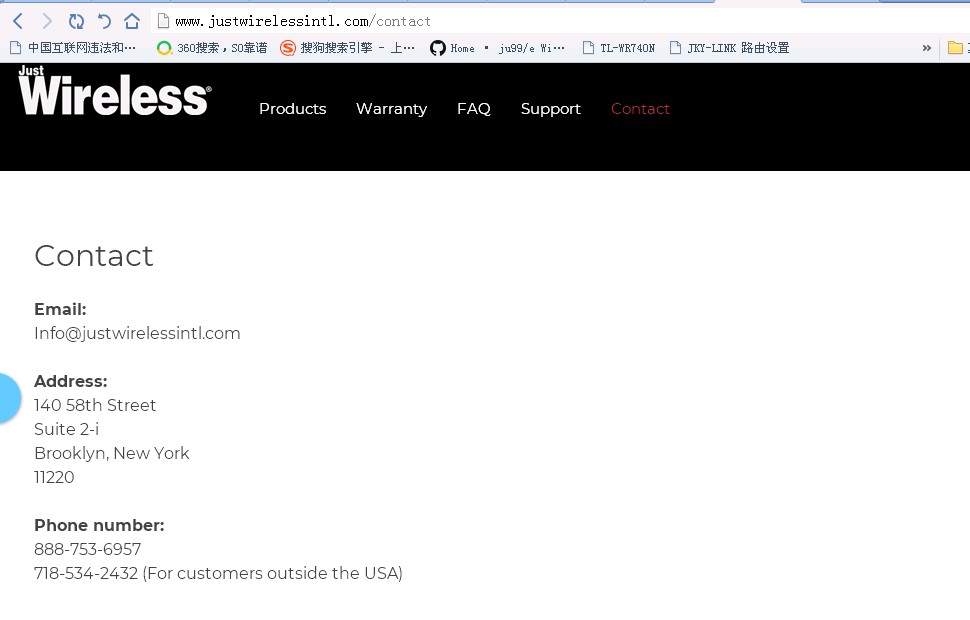This screenshot has width=970, height=620.
Task: Open the Support menu item
Action: (x=551, y=109)
